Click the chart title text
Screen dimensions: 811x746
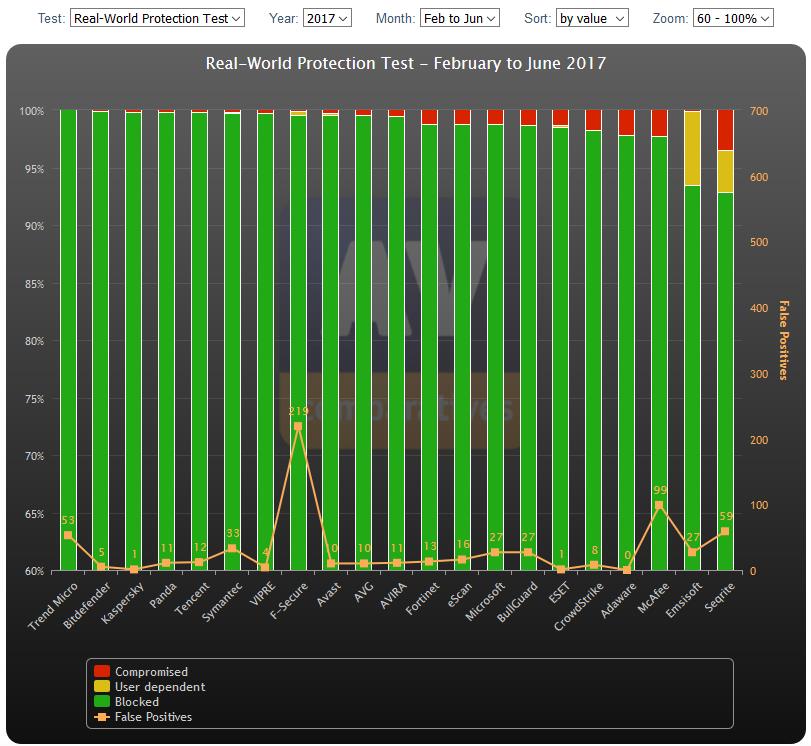406,63
